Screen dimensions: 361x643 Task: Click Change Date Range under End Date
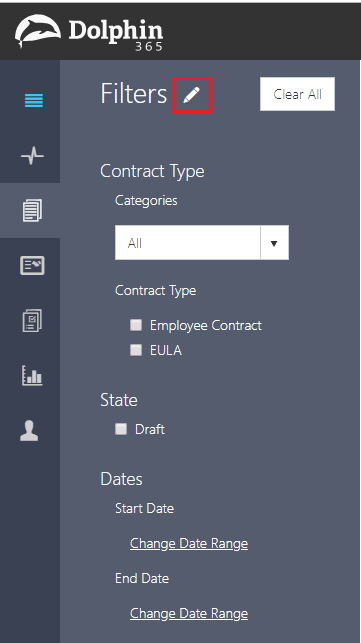(x=189, y=613)
